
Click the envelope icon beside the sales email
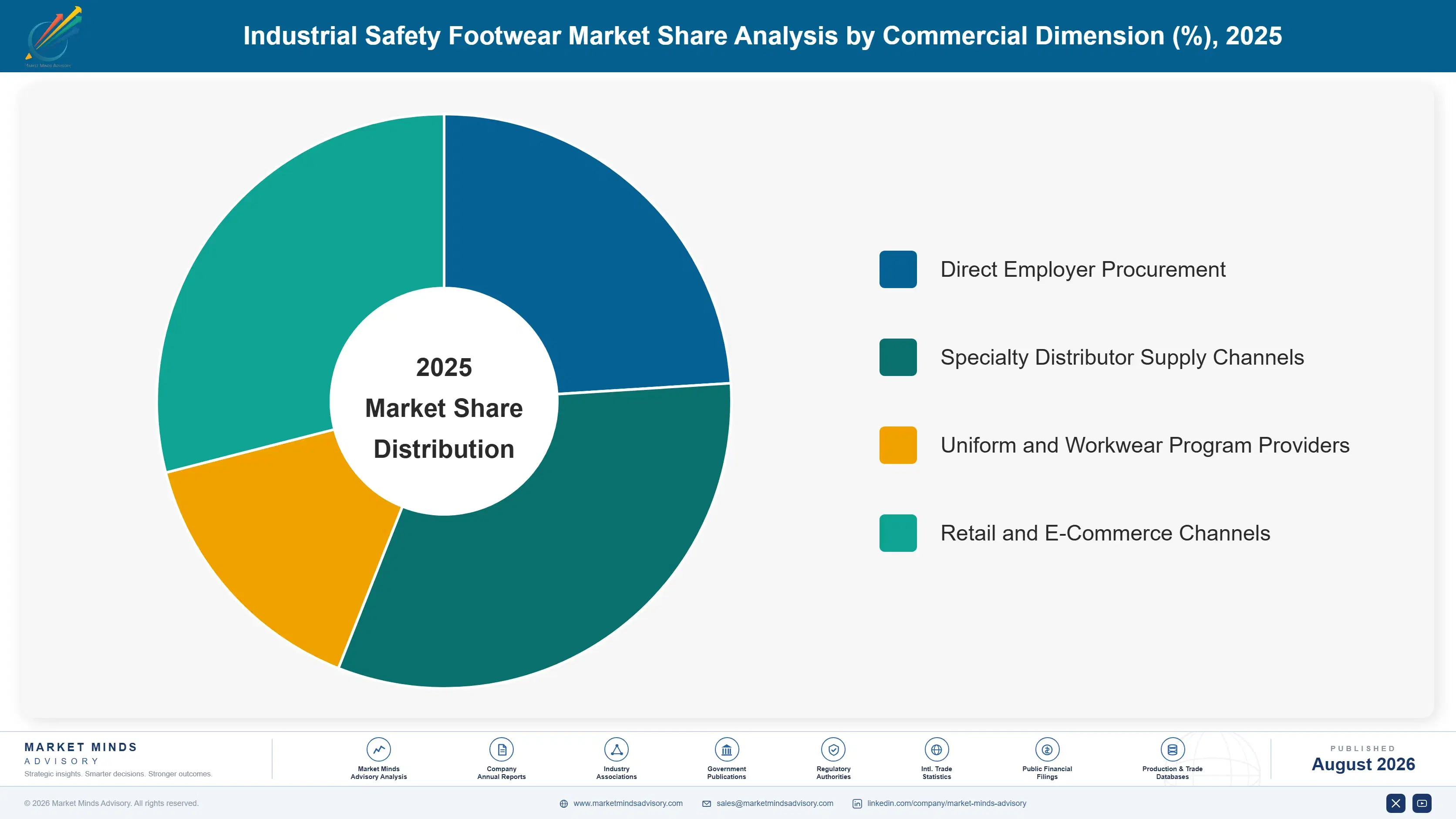pos(707,804)
